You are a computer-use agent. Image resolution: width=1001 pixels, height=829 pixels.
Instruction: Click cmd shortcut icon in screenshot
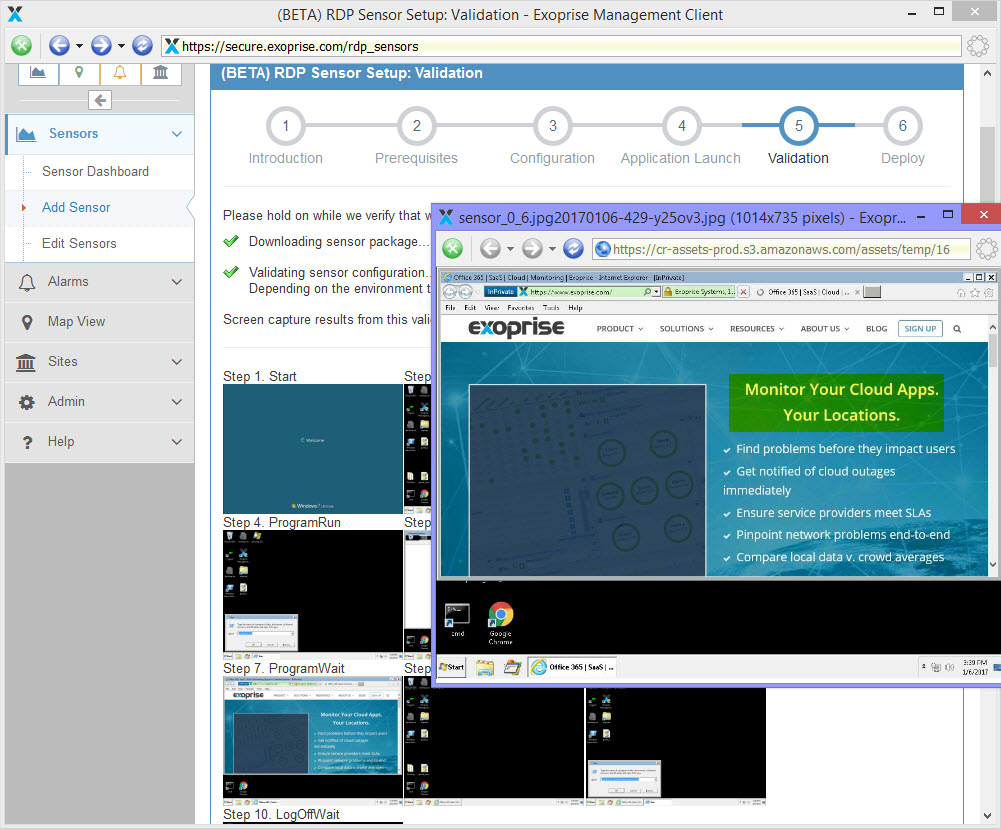click(x=457, y=620)
